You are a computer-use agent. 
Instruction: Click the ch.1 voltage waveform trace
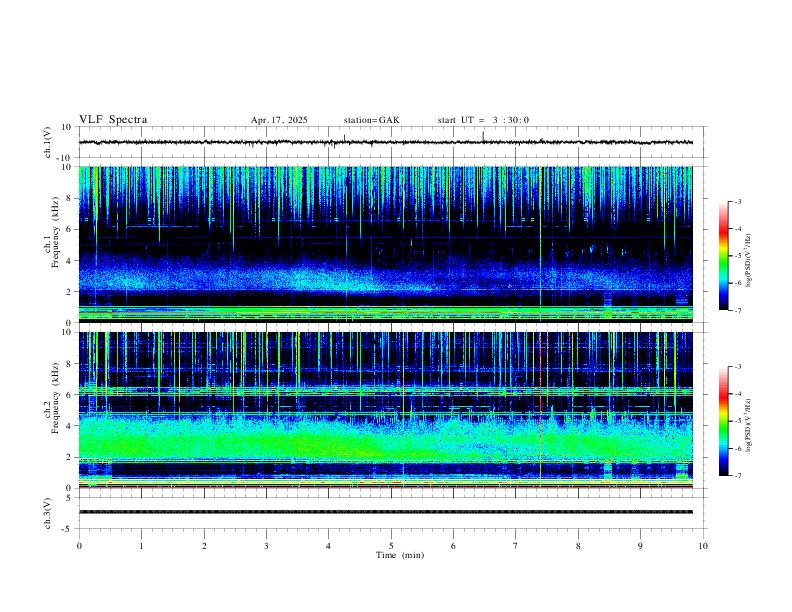point(386,142)
